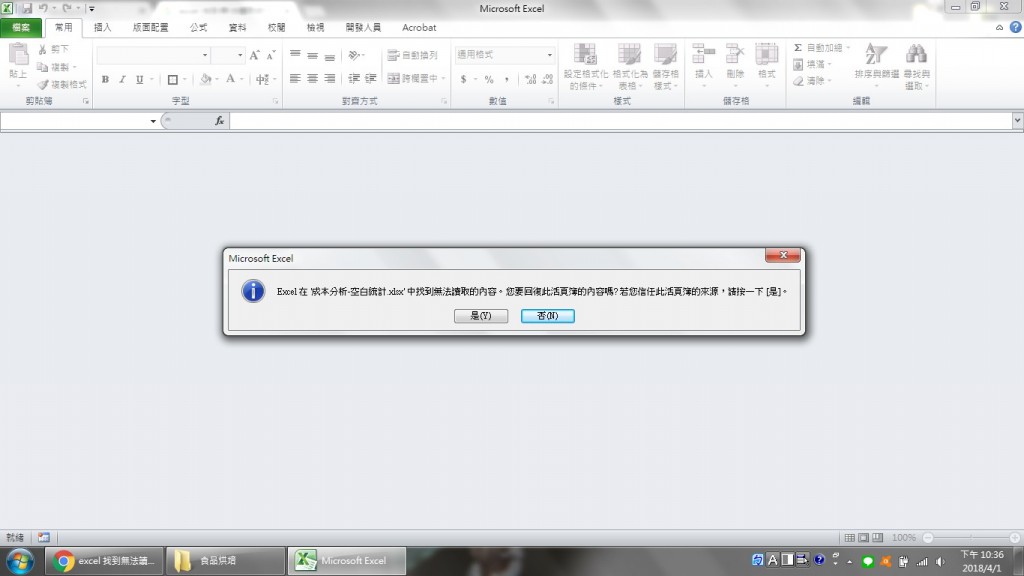The width and height of the screenshot is (1024, 576).
Task: Click the Format Painter (複製格式) icon
Action: pyautogui.click(x=42, y=84)
